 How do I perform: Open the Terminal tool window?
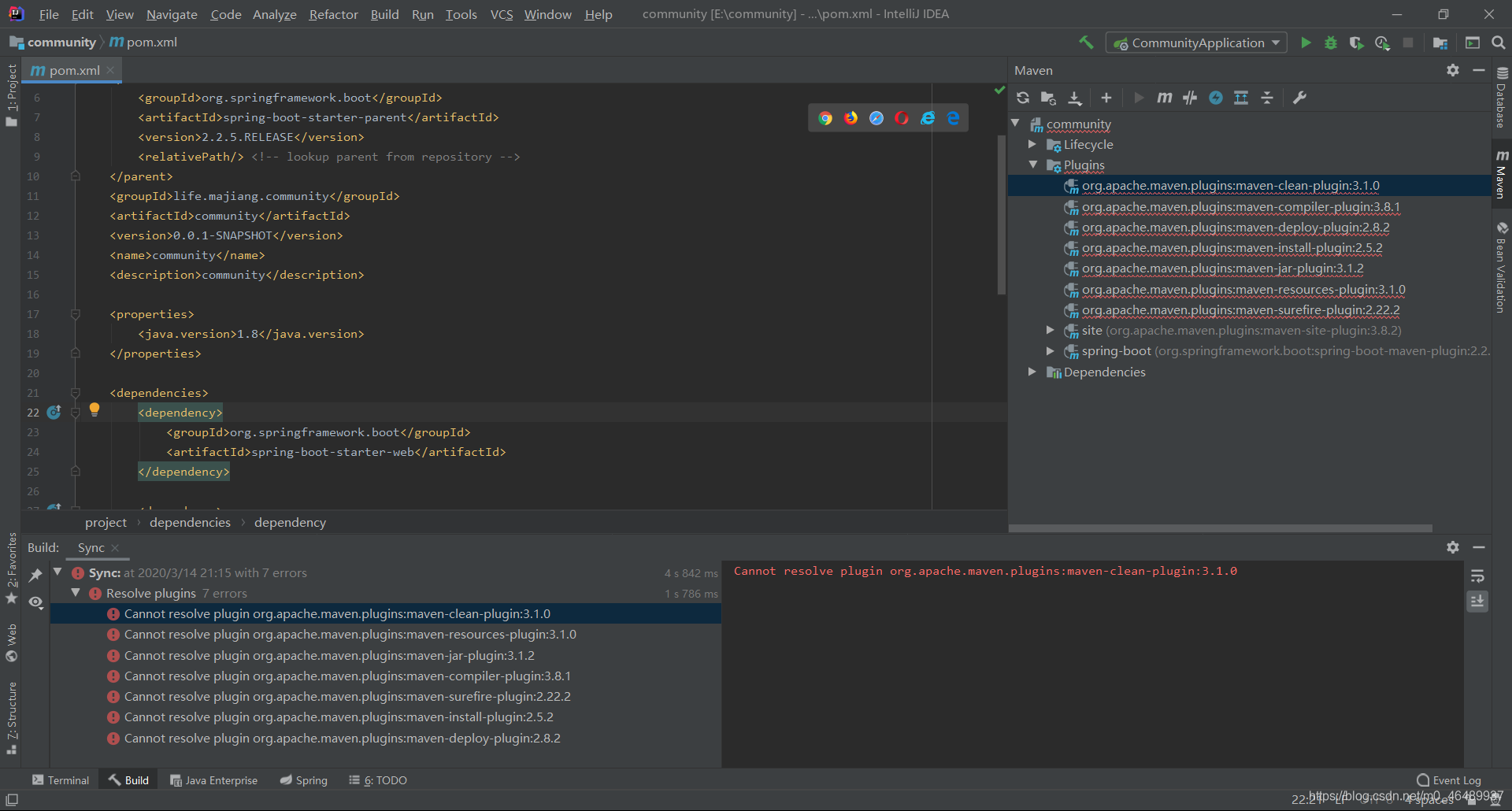pyautogui.click(x=61, y=780)
